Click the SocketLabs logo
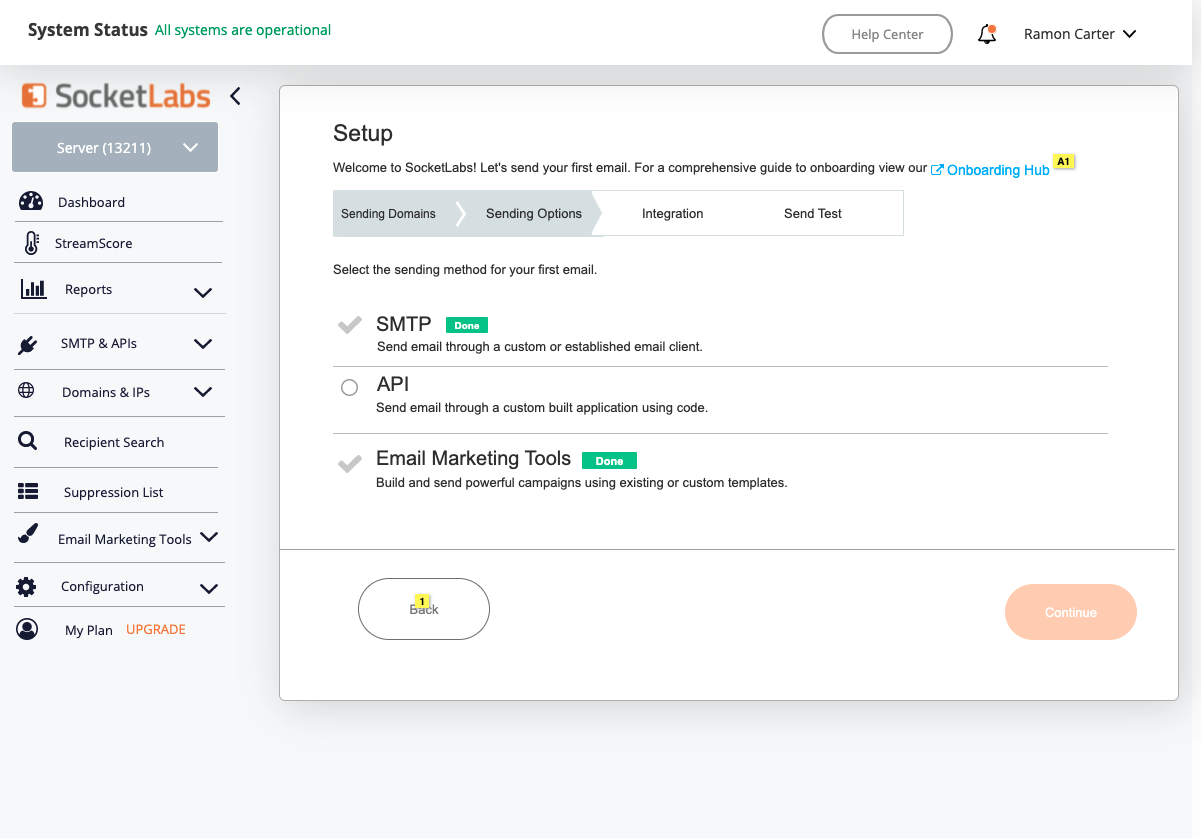 pos(116,96)
